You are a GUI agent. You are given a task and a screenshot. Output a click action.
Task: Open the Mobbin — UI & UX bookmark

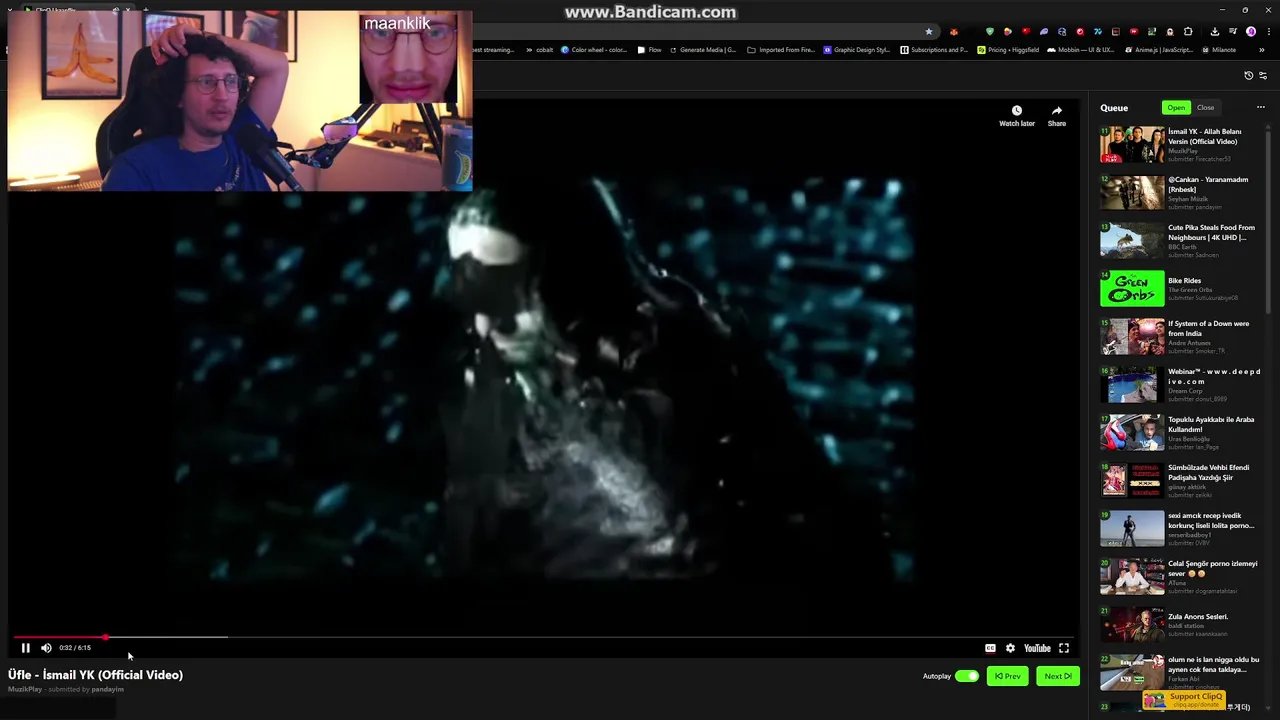[1081, 50]
